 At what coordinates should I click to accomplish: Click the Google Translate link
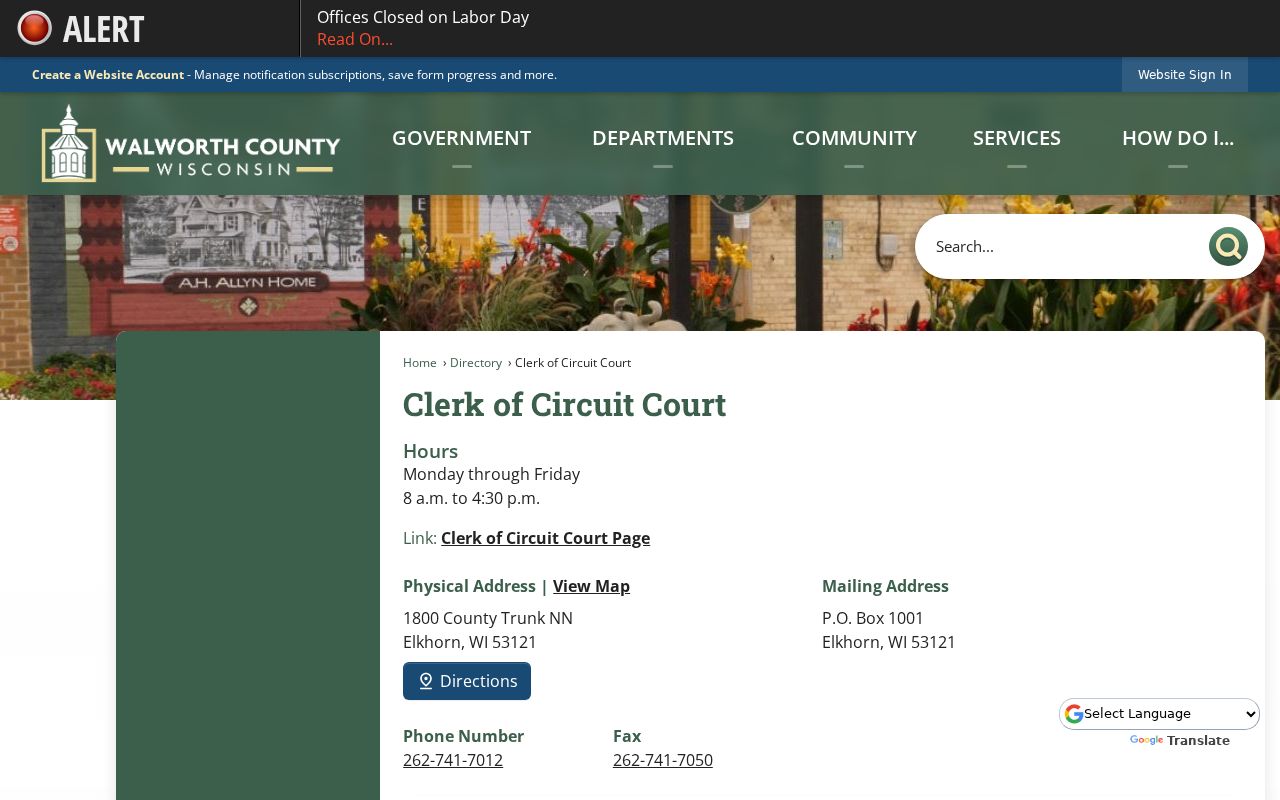pos(1180,741)
